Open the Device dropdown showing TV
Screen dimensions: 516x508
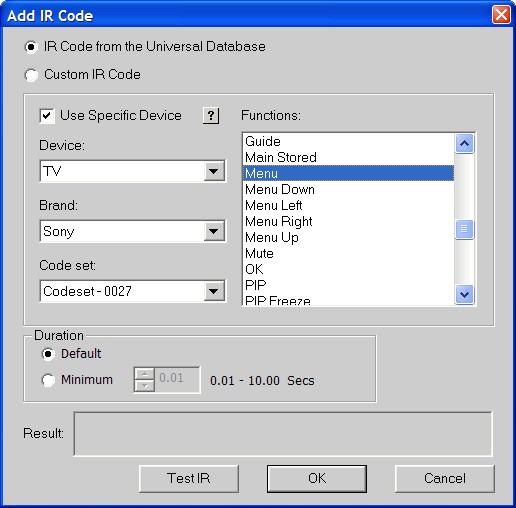214,171
